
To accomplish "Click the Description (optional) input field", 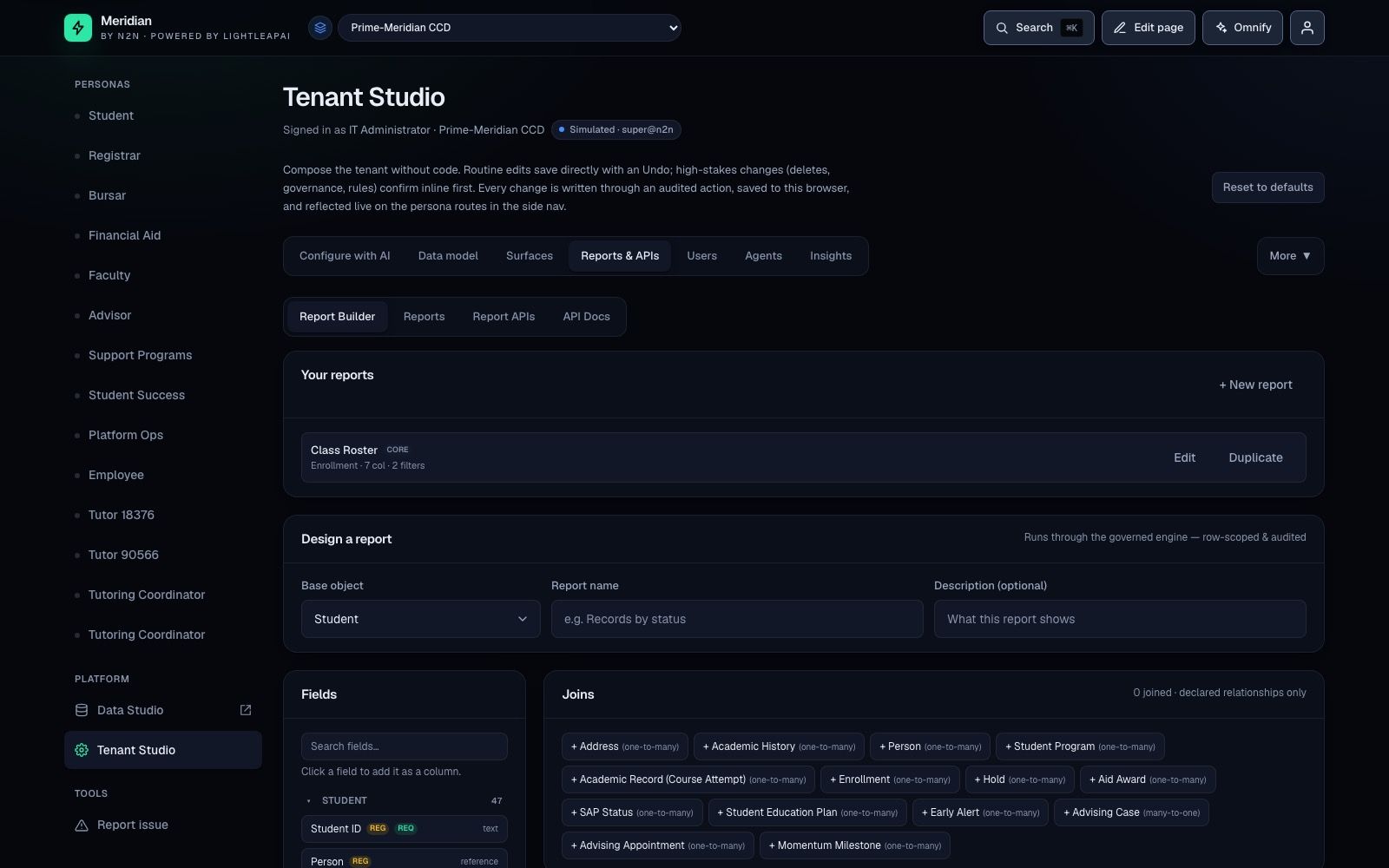I will pyautogui.click(x=1120, y=619).
